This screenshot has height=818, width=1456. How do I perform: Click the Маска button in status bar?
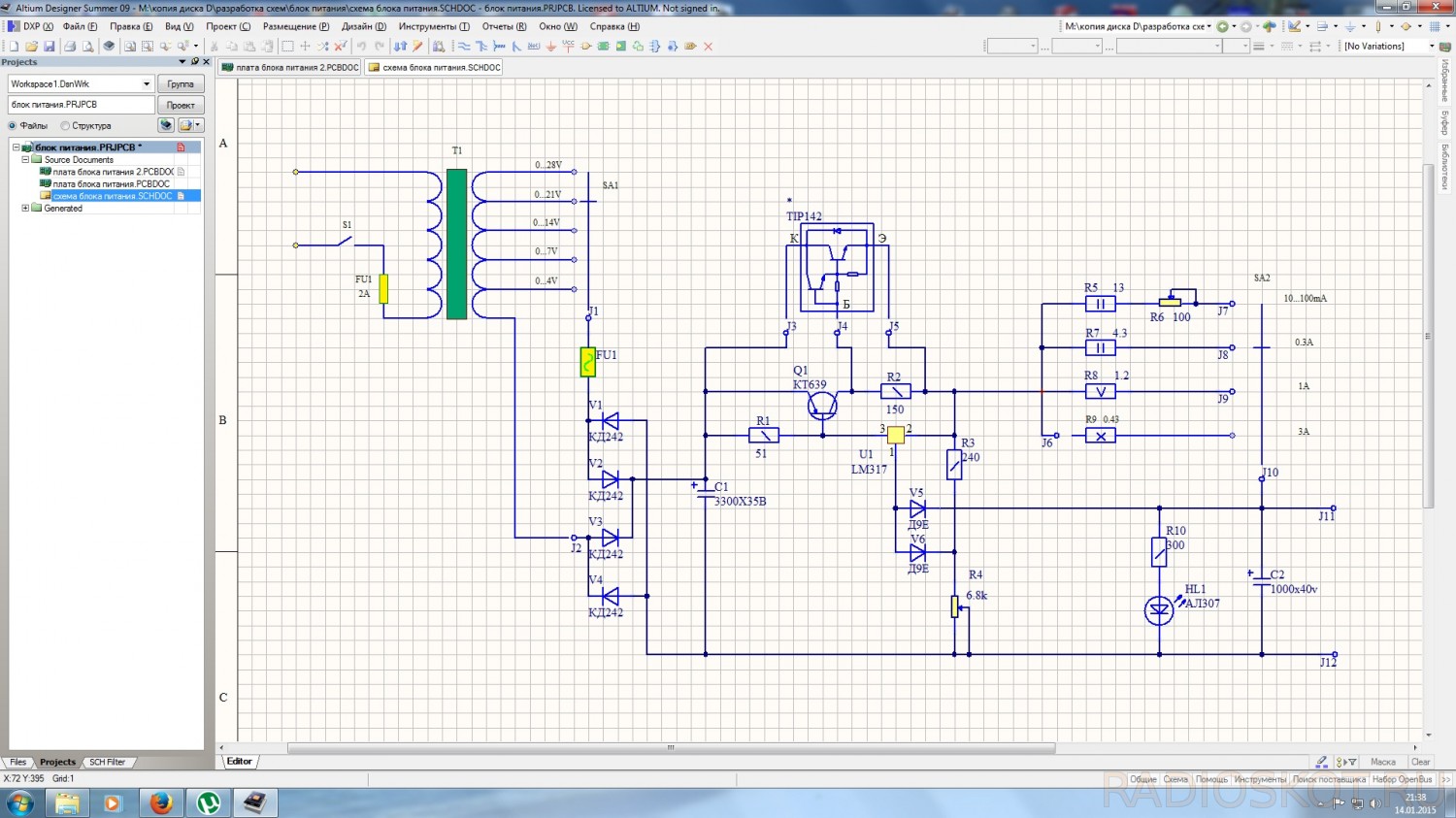click(x=1383, y=762)
